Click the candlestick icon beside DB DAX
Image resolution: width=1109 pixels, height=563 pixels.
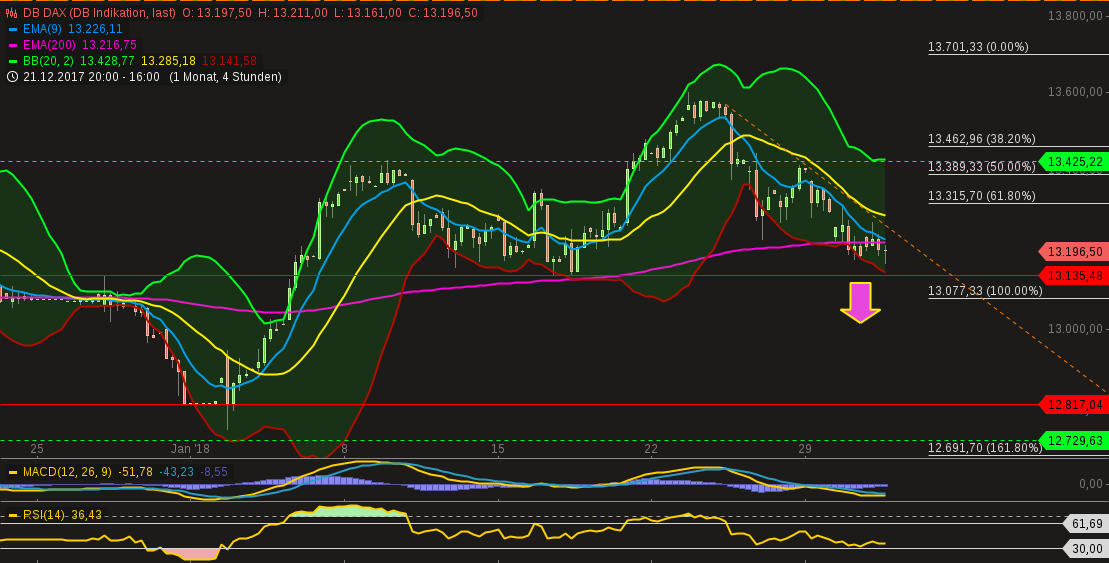pos(12,13)
